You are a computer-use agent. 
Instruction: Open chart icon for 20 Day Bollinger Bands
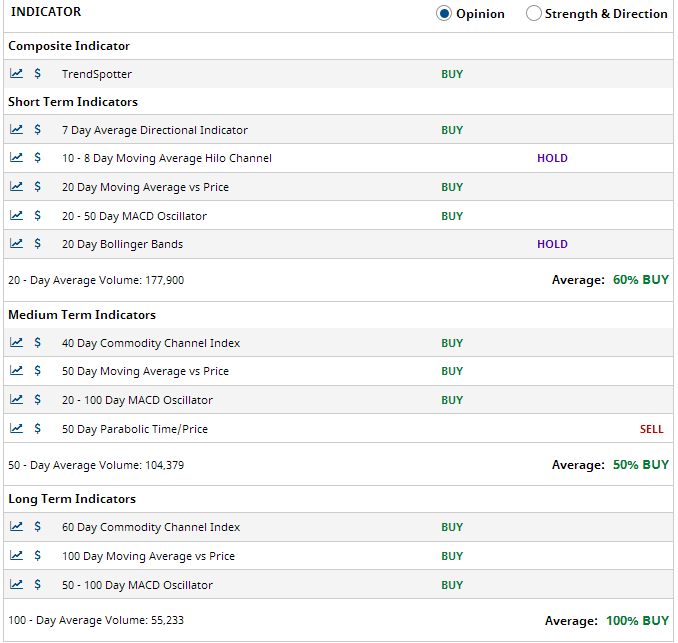(16, 244)
